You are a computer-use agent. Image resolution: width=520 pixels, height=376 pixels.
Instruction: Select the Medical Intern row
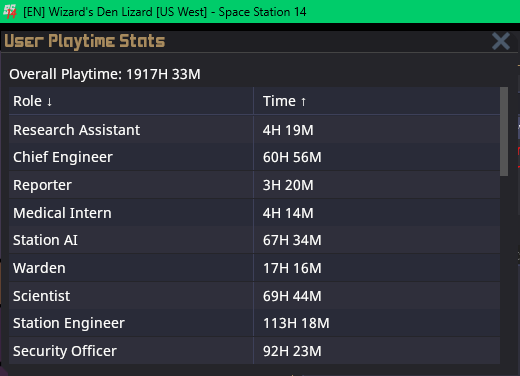coord(254,213)
